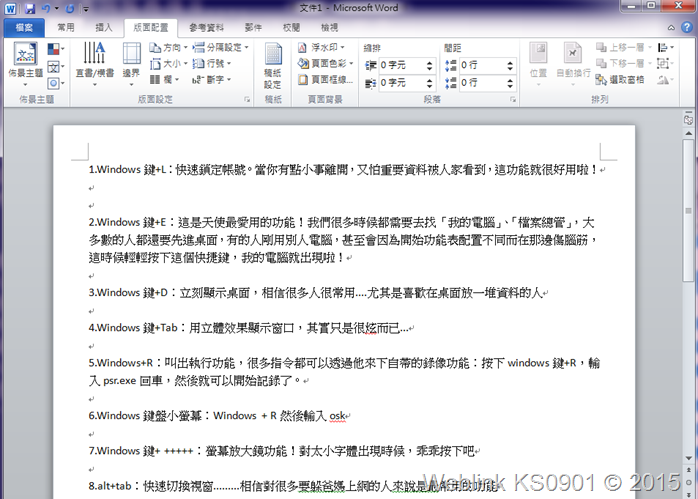Open the Align objects dropdown icon
This screenshot has width=698, height=499.
[x=666, y=47]
